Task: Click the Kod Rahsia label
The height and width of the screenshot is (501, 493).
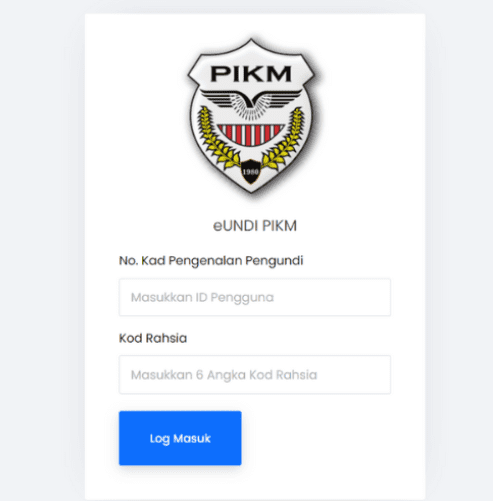Action: (153, 338)
